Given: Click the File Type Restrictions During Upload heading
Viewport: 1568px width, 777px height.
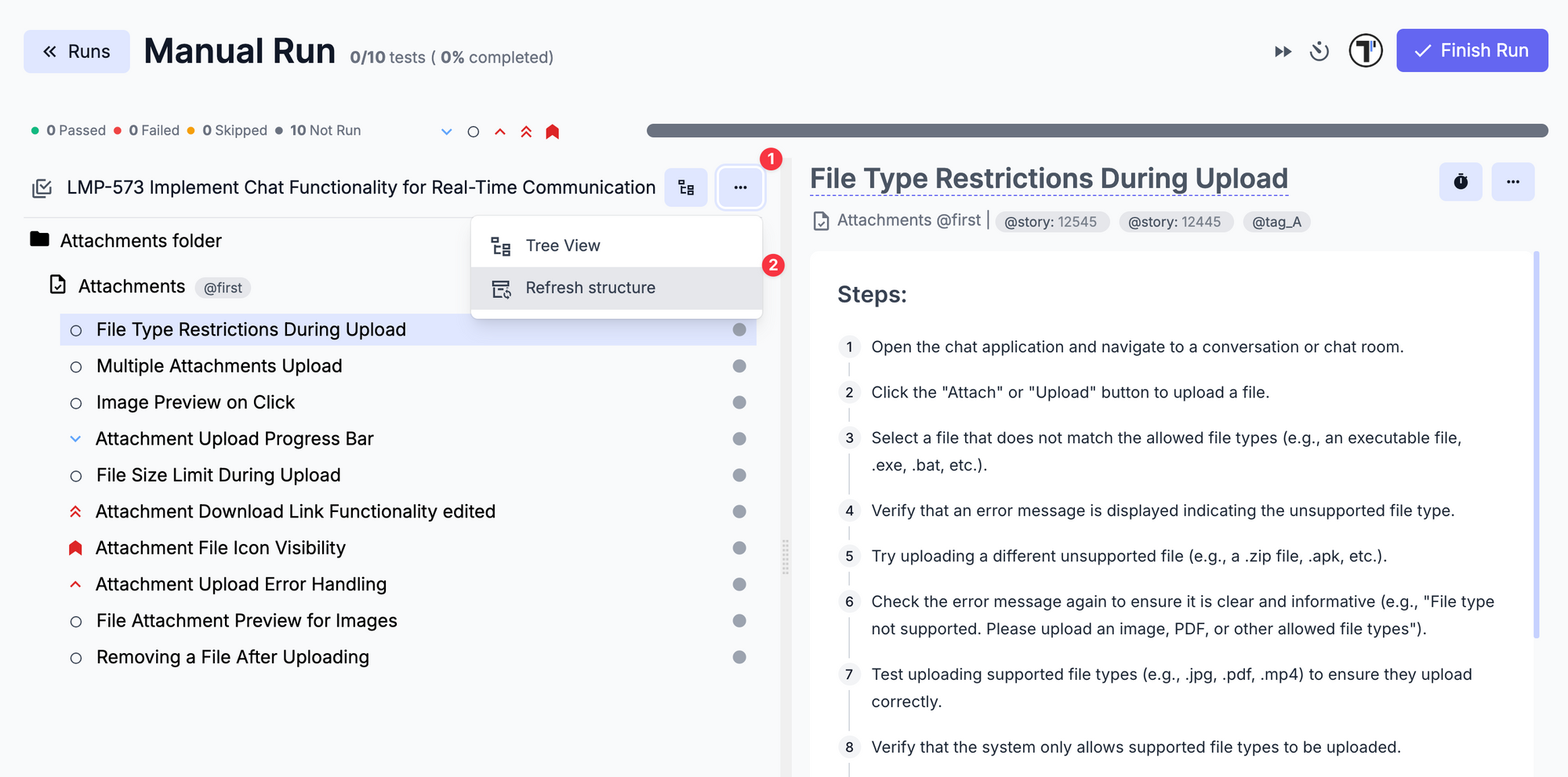Looking at the screenshot, I should [x=1049, y=179].
